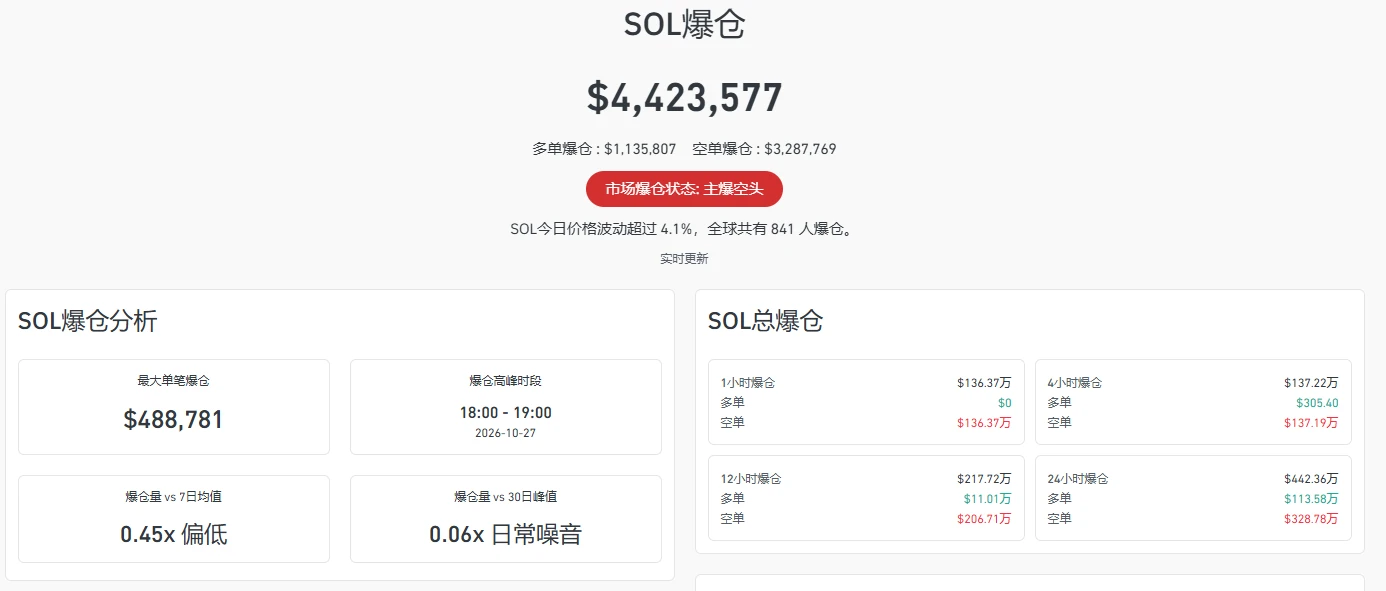Image resolution: width=1386 pixels, height=591 pixels.
Task: Click the 最大单笔爆仓 label
Action: tap(174, 381)
